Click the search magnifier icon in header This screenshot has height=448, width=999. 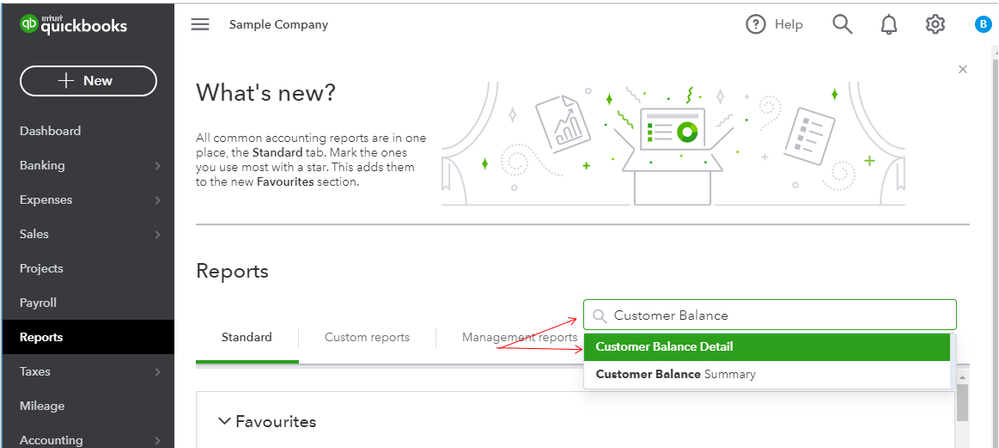click(x=842, y=25)
